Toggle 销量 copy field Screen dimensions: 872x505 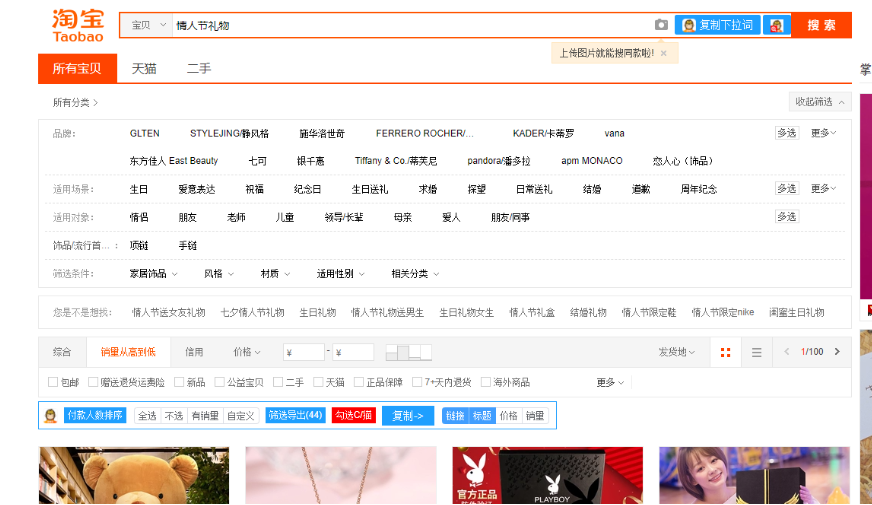tap(535, 415)
